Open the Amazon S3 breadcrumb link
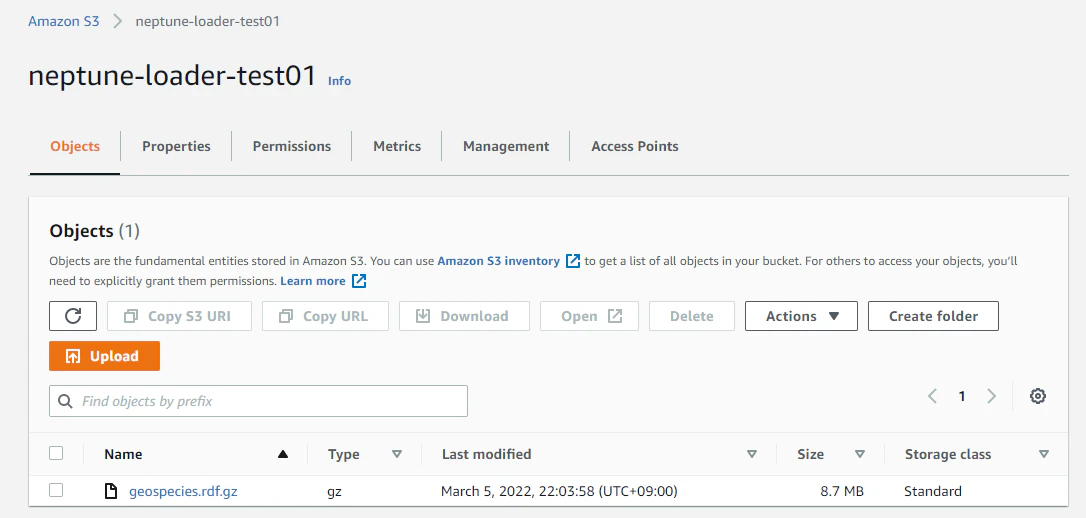1086x518 pixels. point(64,21)
